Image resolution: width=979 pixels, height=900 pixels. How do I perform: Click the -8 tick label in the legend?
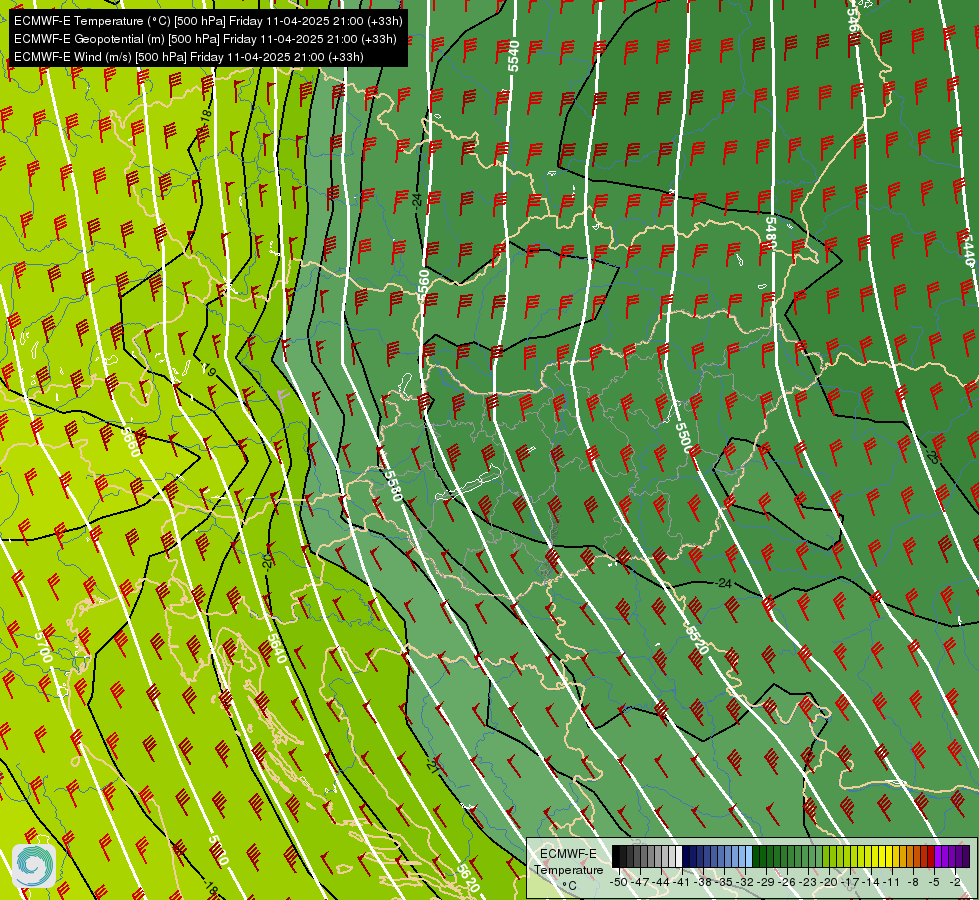click(x=913, y=882)
